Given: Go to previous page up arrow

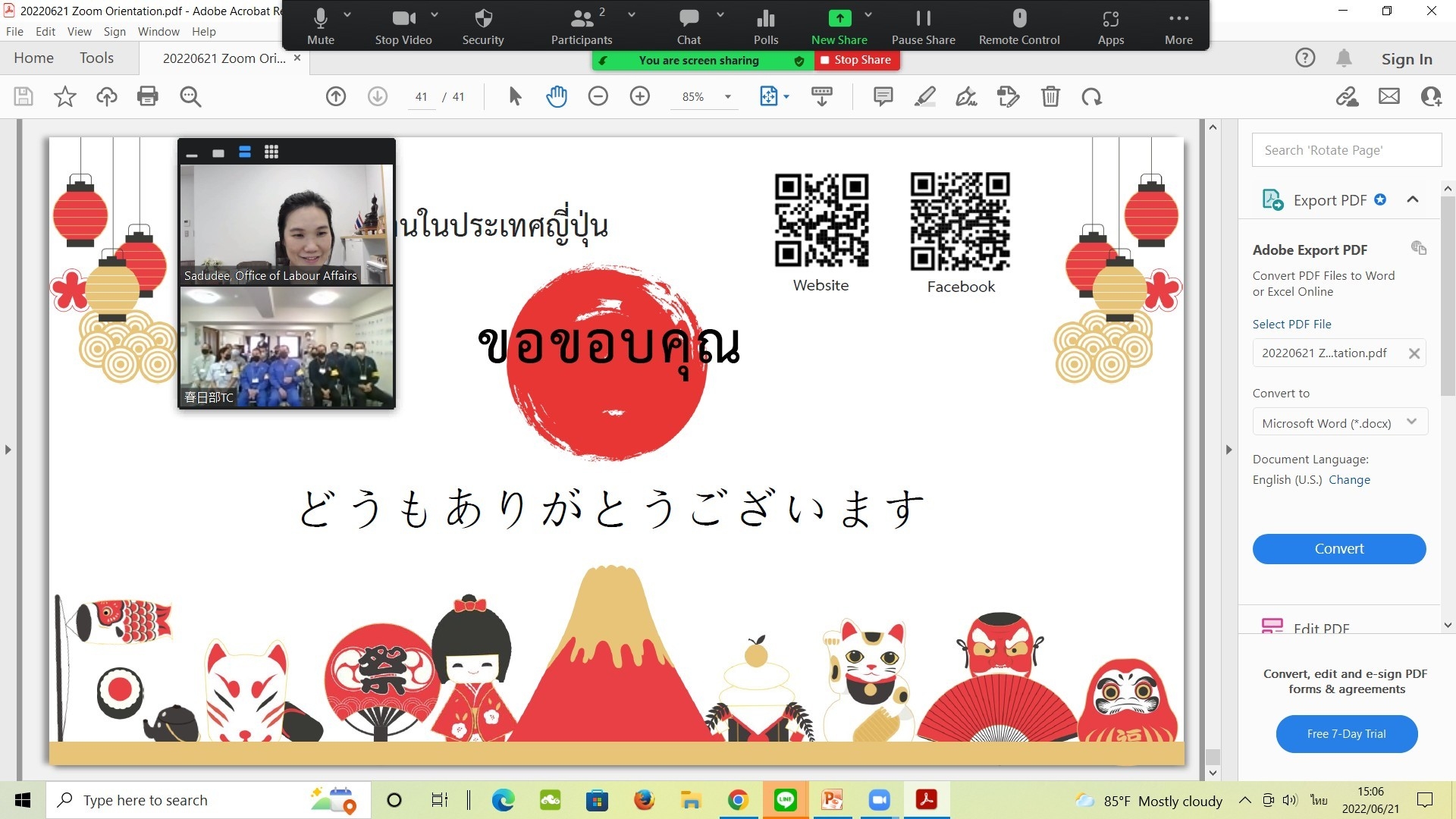Looking at the screenshot, I should tap(336, 96).
